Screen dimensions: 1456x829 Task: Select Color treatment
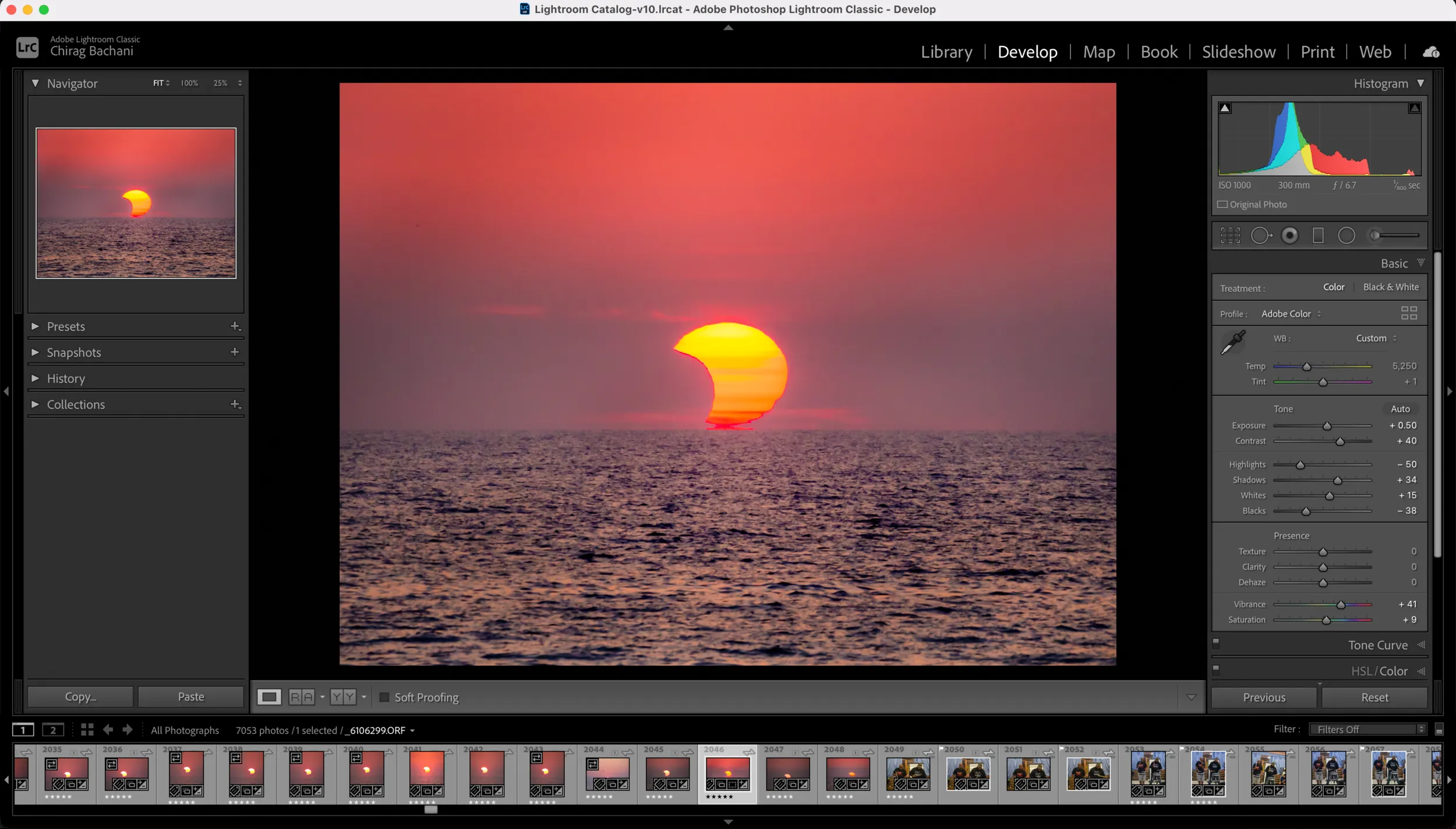[1334, 287]
